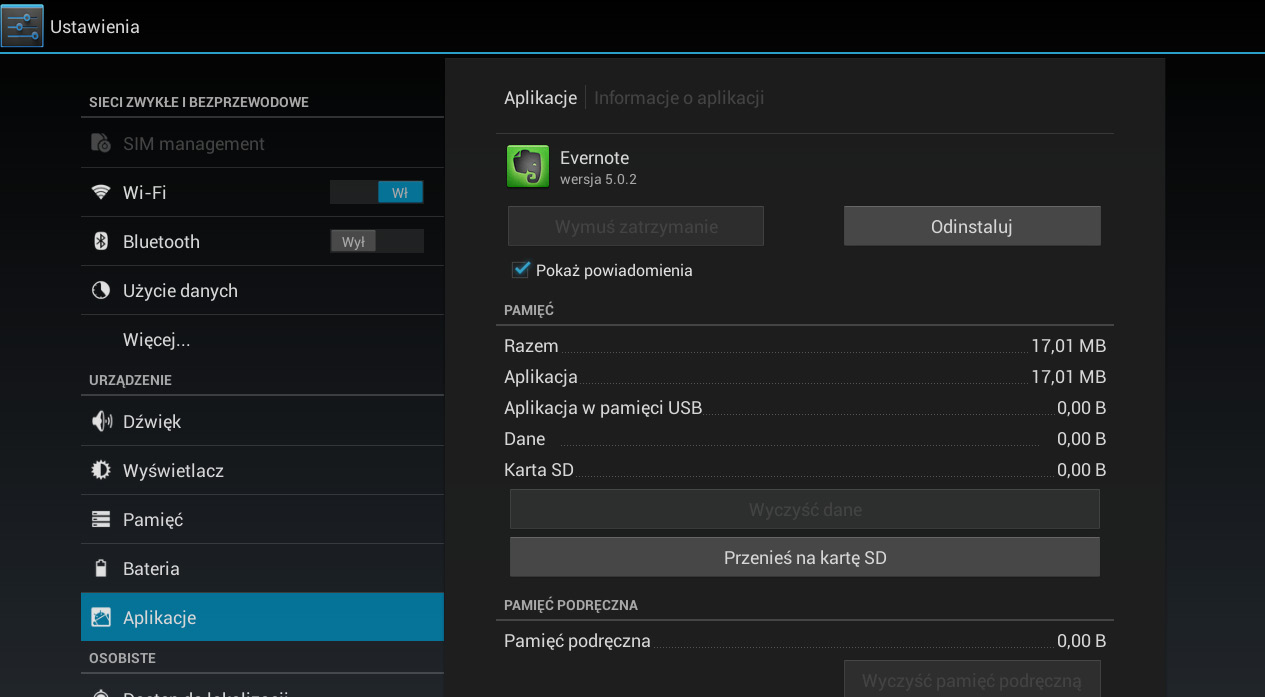Turn on the Bluetooth switch

pos(377,241)
